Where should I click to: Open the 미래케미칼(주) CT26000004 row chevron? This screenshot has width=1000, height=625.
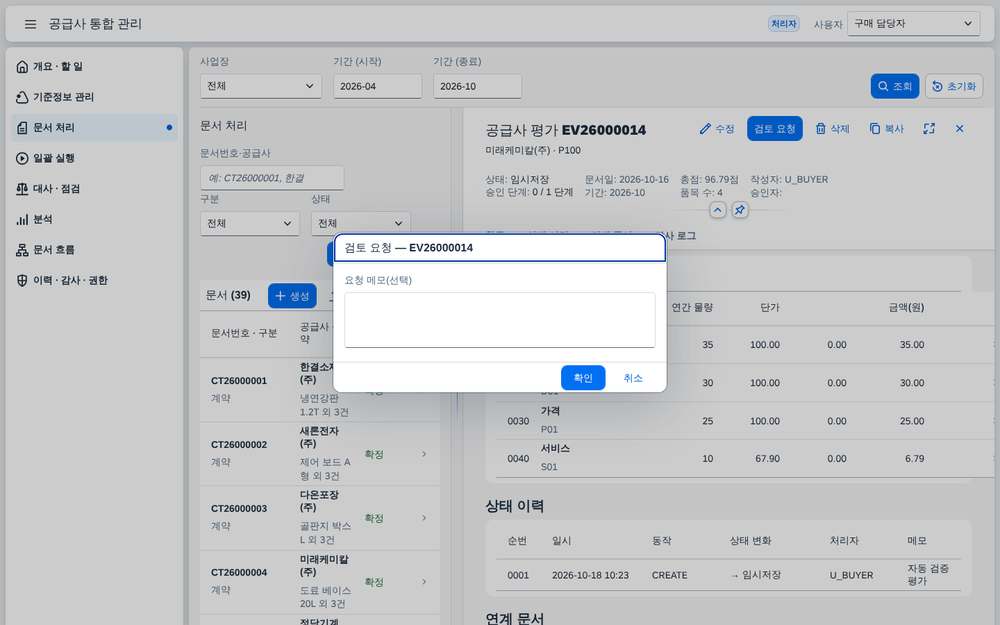[x=424, y=582]
